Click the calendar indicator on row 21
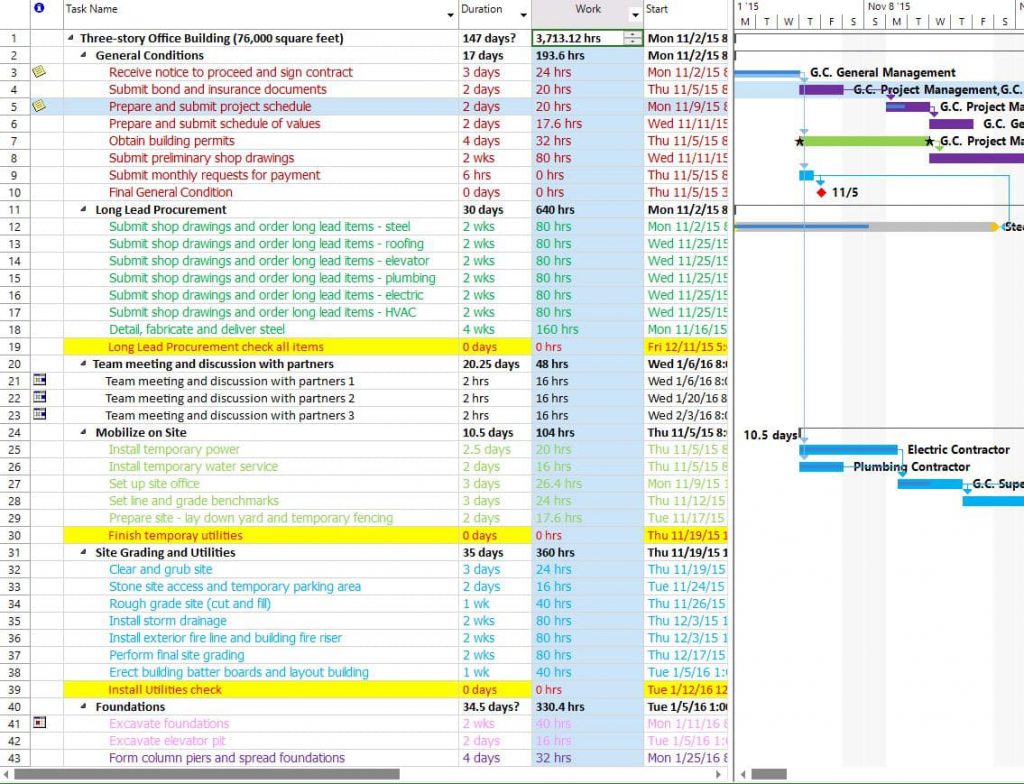 tap(39, 381)
